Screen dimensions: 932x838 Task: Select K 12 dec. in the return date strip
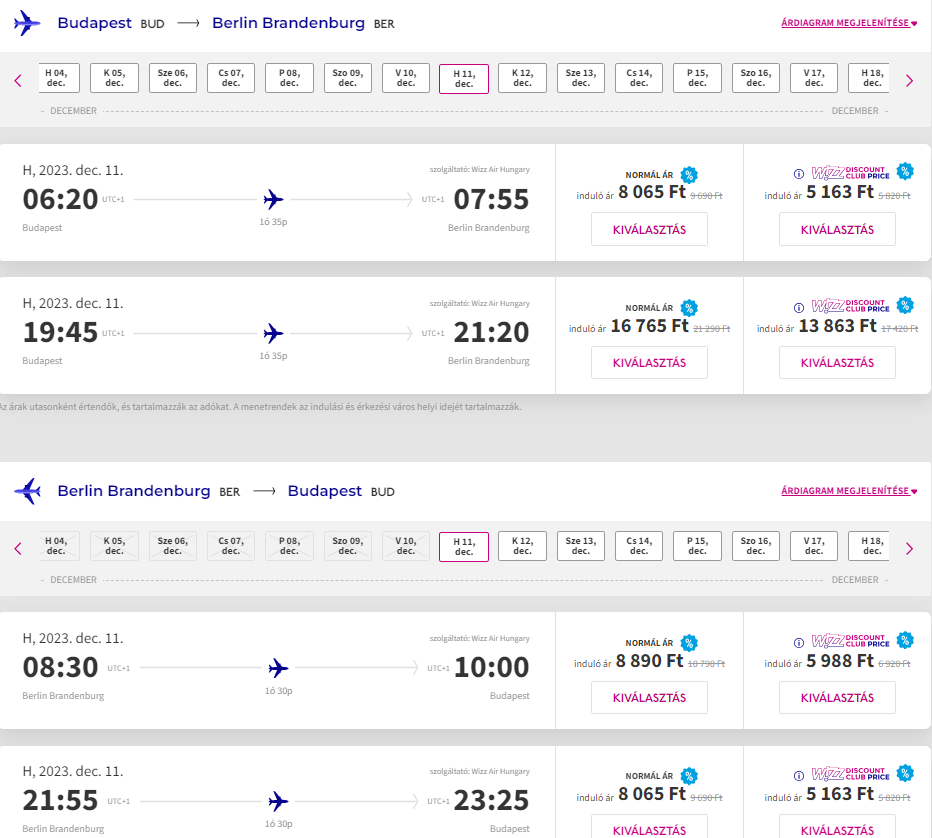click(x=522, y=546)
